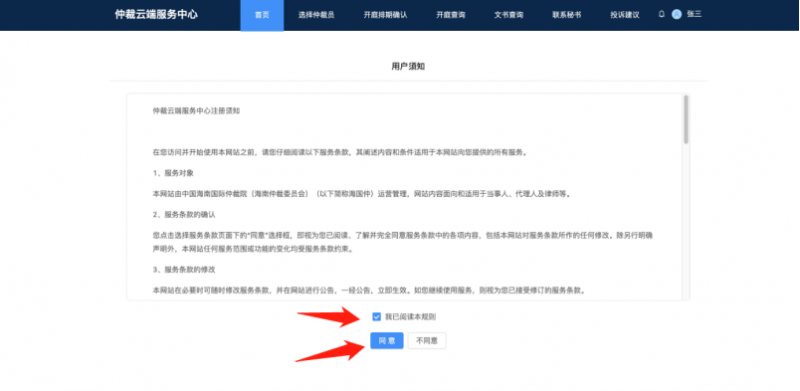Click the terms box scrollbar thumb
Viewport: 800px width, 391px height.
click(686, 118)
